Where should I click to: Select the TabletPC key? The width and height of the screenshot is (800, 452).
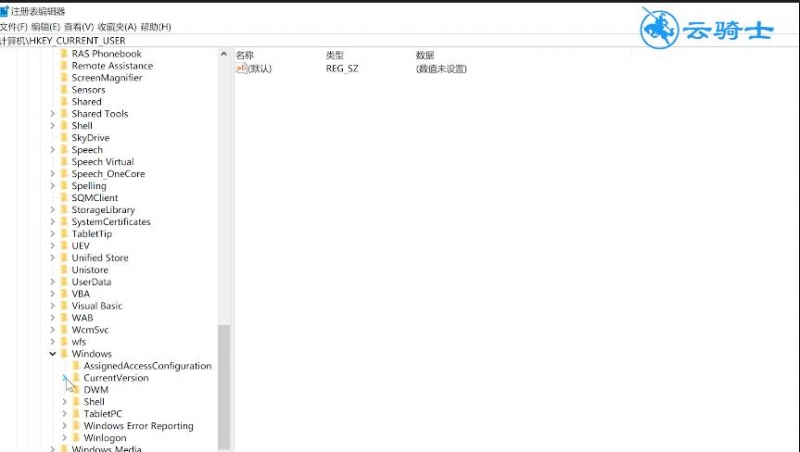103,414
